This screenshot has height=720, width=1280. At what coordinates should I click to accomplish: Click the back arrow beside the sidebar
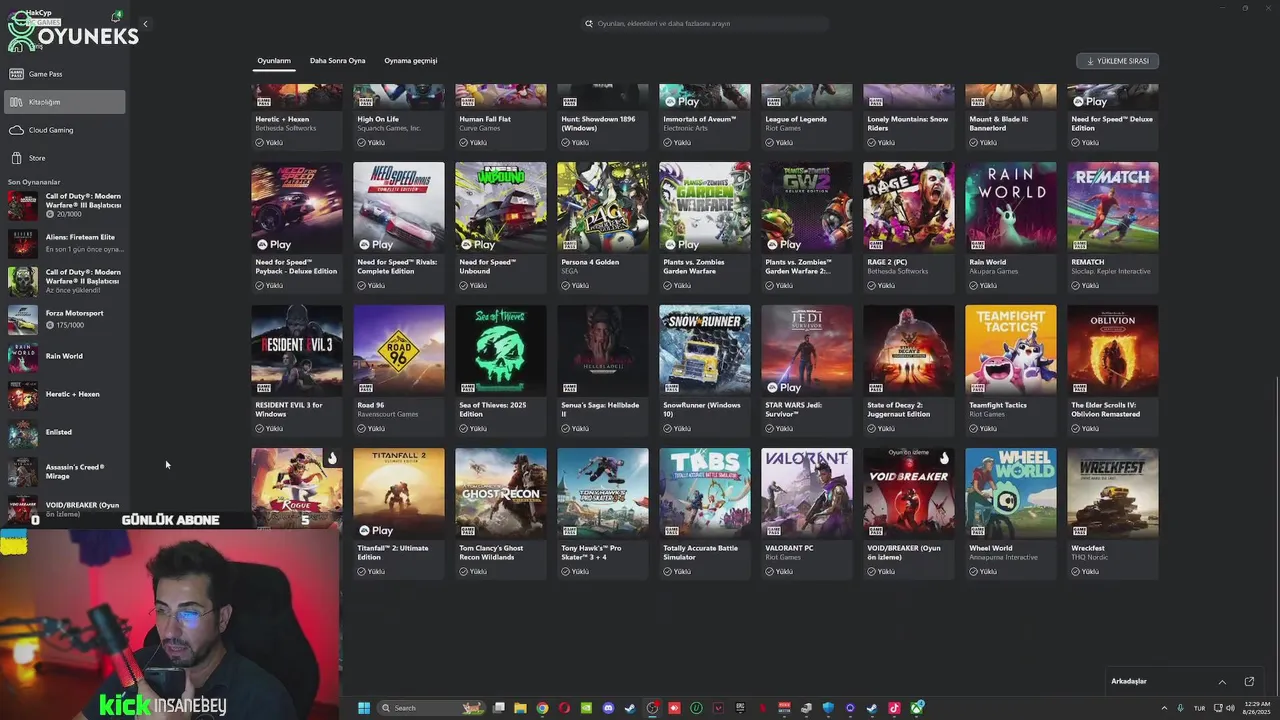145,24
